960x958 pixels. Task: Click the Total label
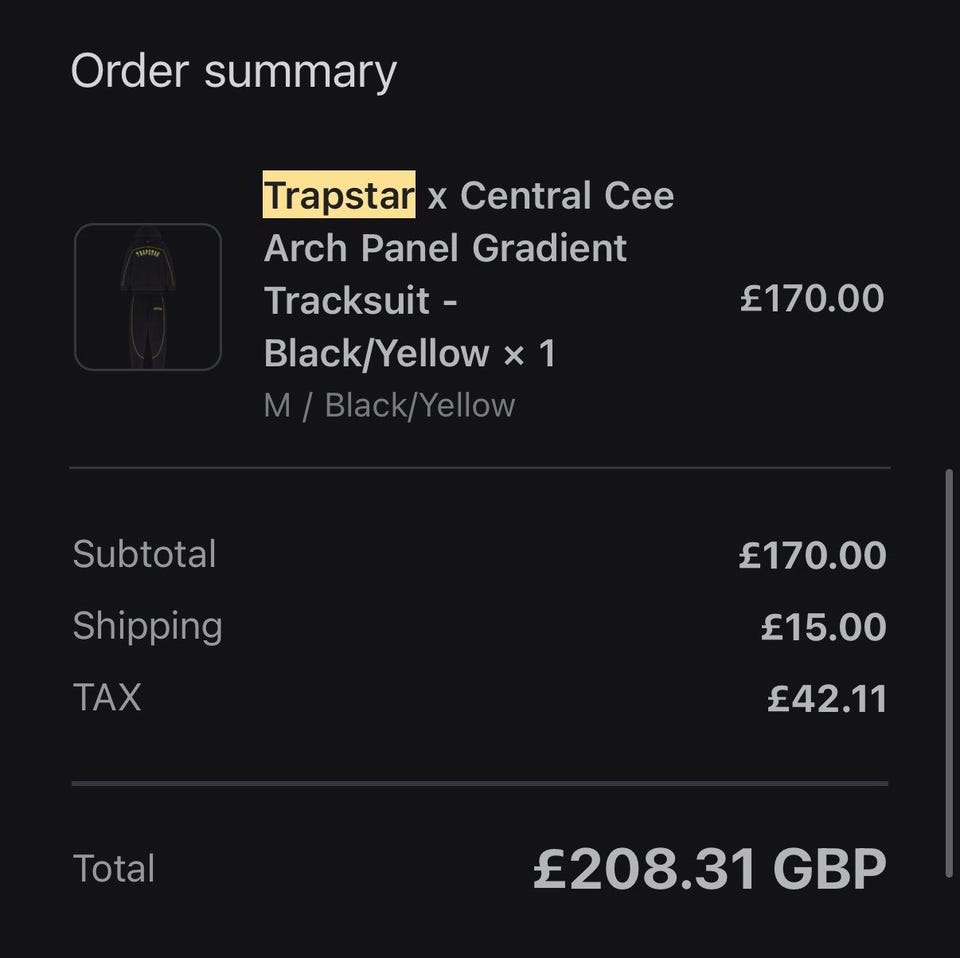pos(114,868)
